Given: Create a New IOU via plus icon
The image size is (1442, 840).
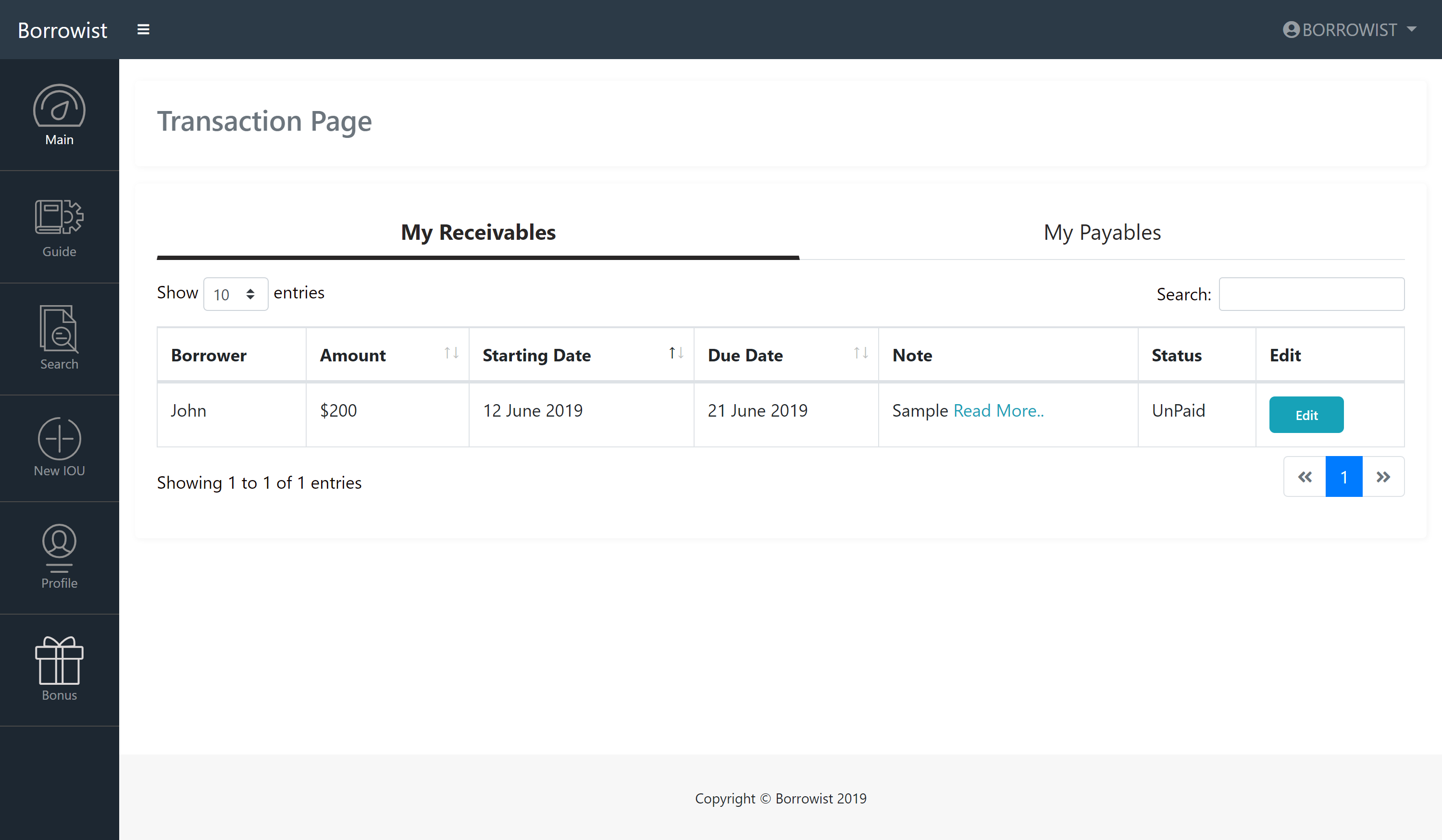Looking at the screenshot, I should (x=59, y=438).
